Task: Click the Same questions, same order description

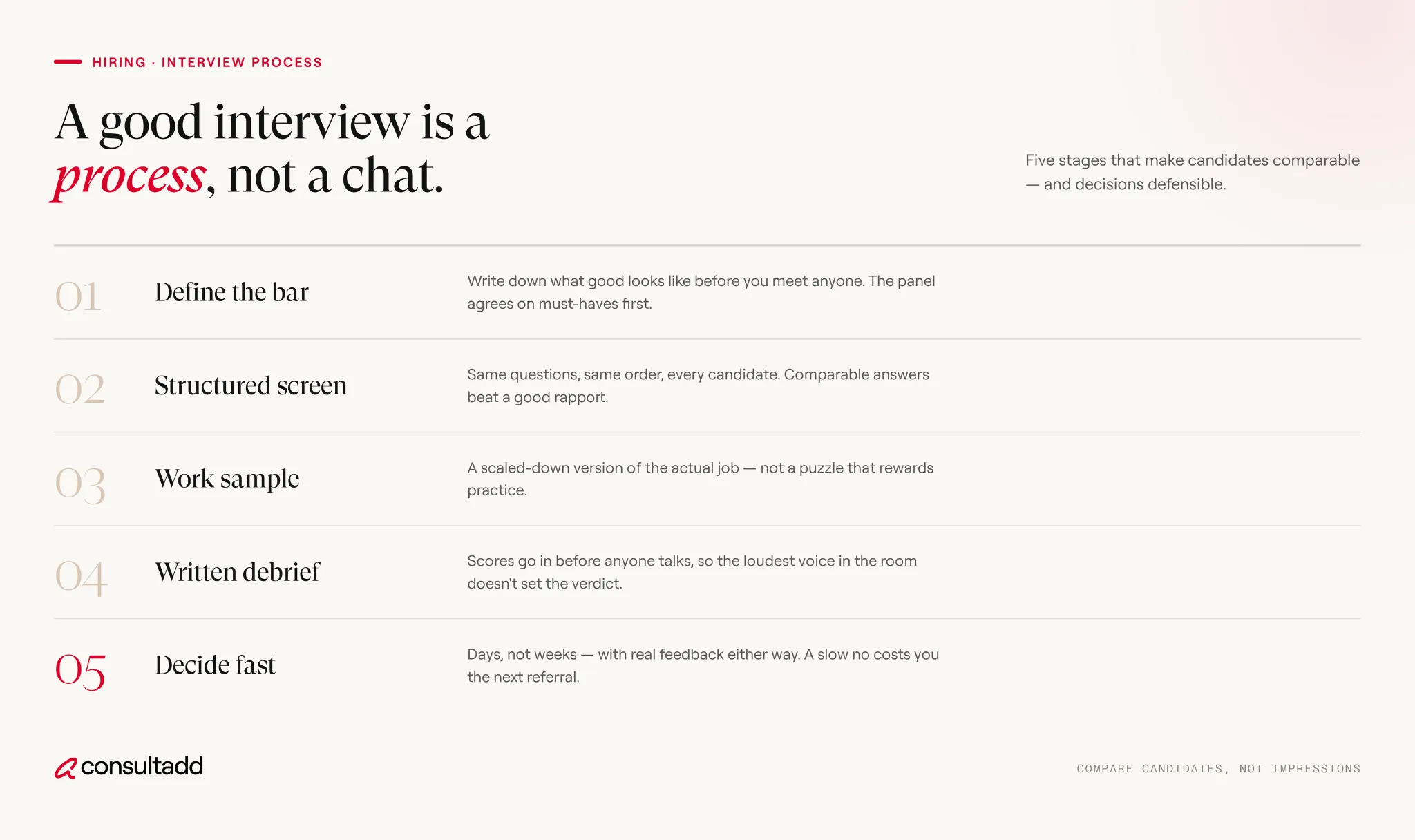Action: 698,385
